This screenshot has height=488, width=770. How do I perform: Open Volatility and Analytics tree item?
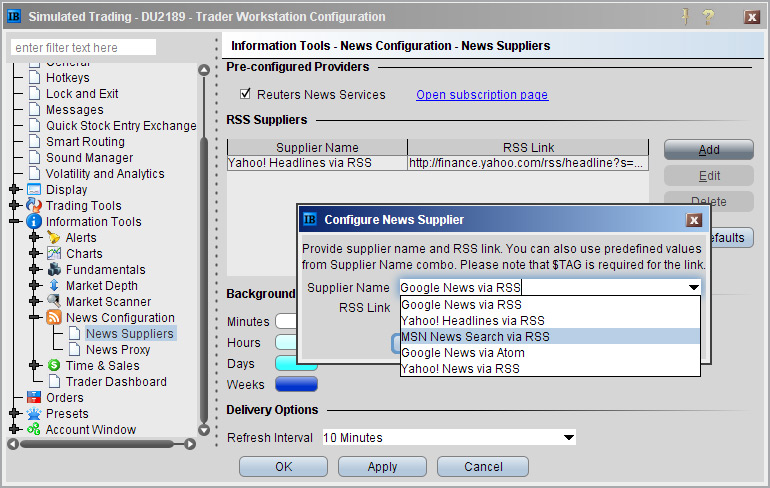pos(105,173)
